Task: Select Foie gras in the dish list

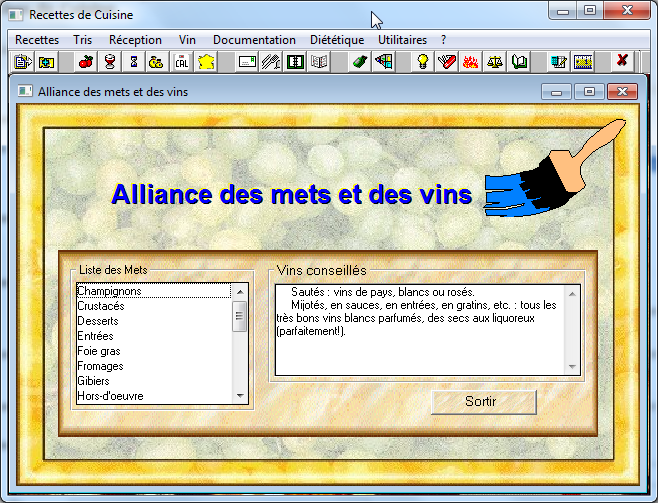Action: tap(154, 351)
